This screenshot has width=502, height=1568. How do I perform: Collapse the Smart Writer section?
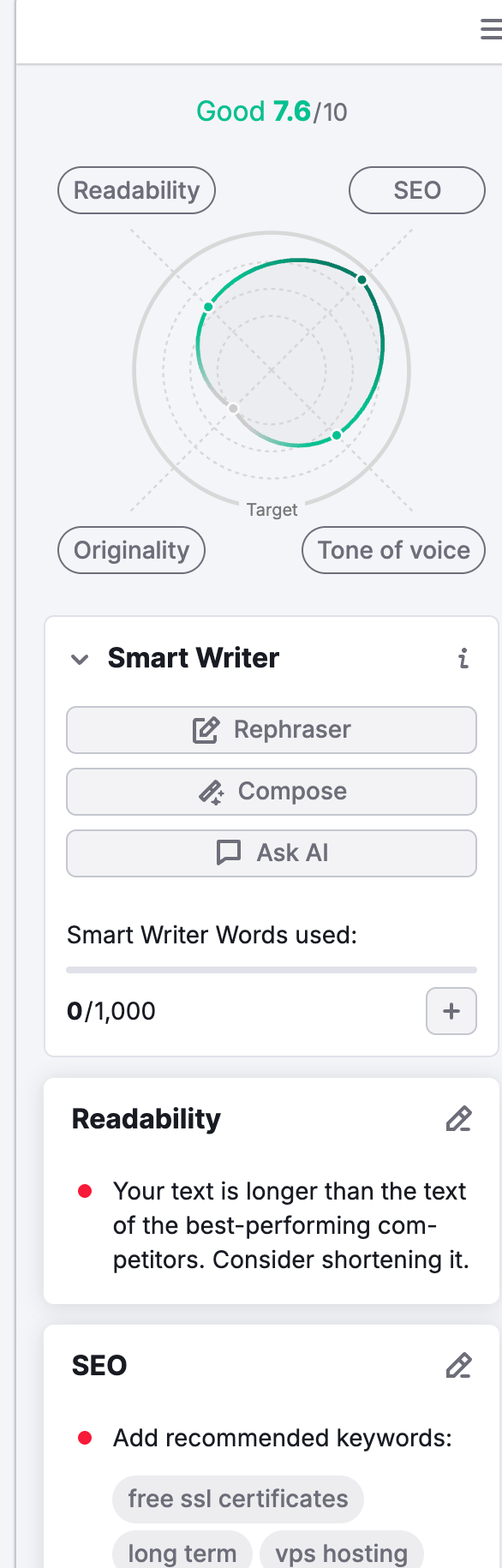pyautogui.click(x=80, y=659)
